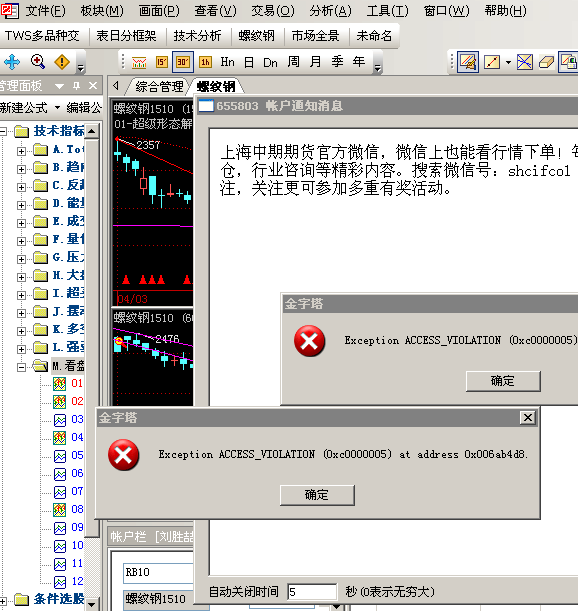
Task: Close the front 金字塔 error dialog
Action: 528,418
